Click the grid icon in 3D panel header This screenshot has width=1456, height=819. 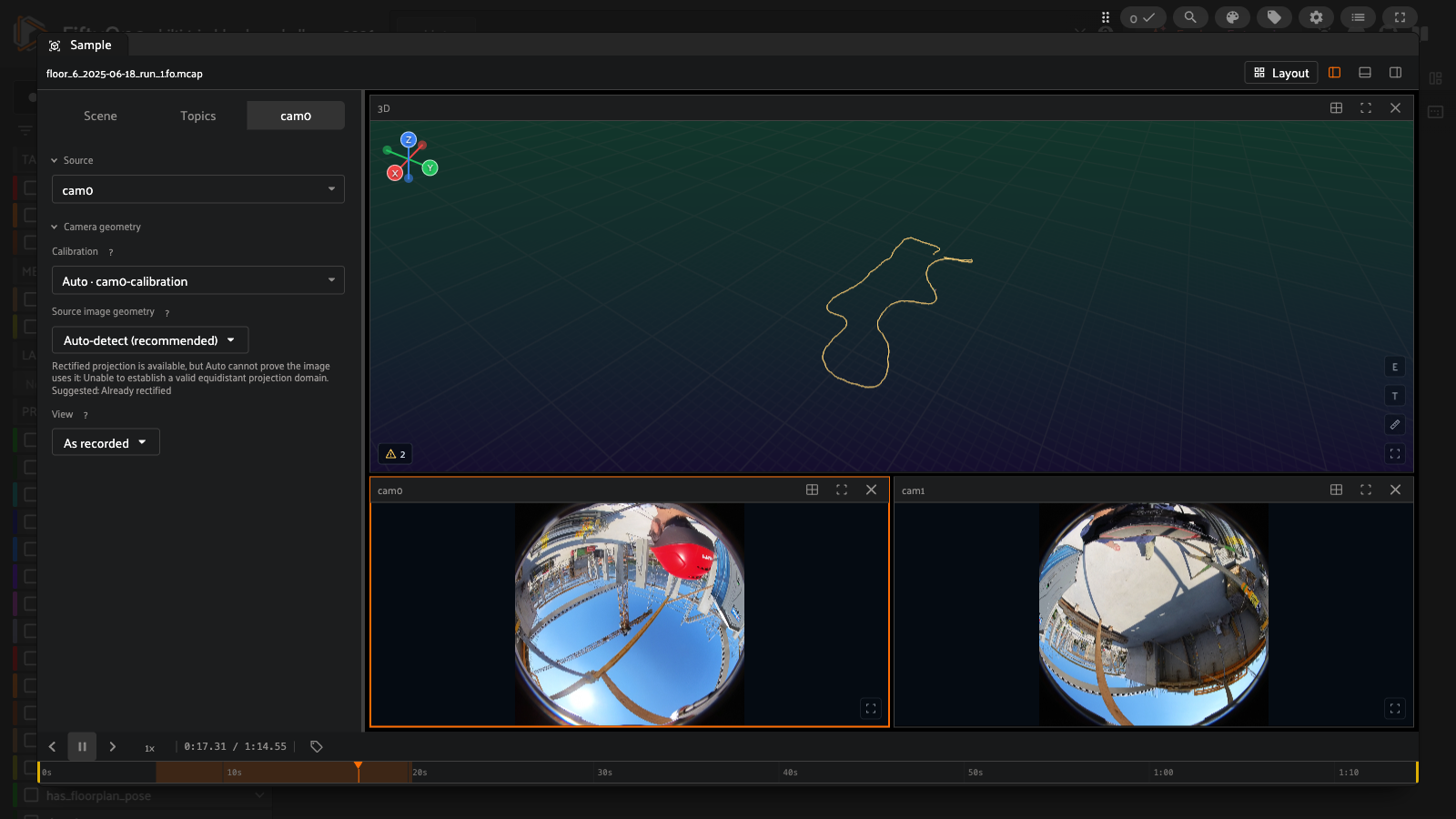click(1336, 107)
